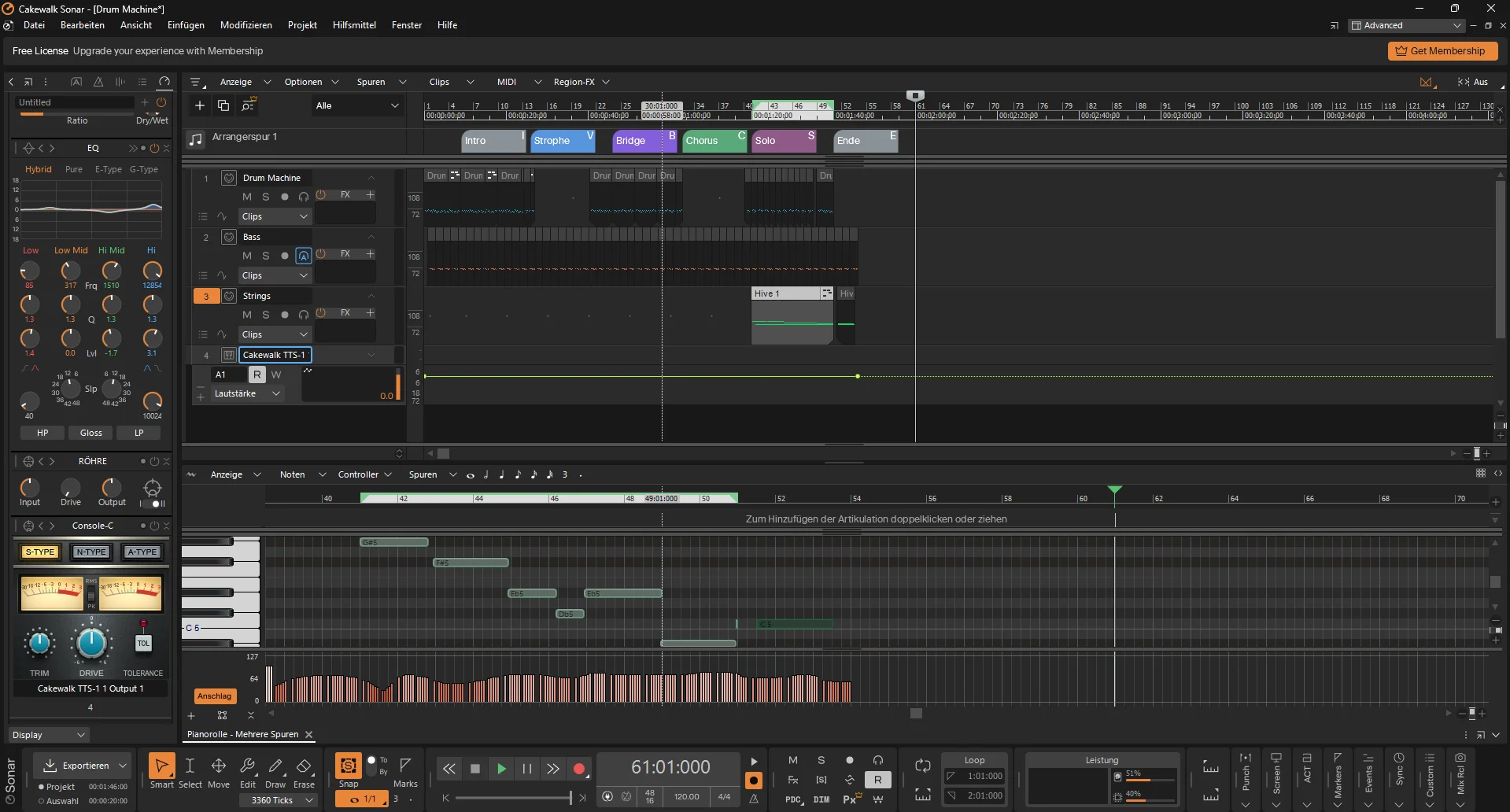Click the Chorus arranger section

click(x=714, y=141)
